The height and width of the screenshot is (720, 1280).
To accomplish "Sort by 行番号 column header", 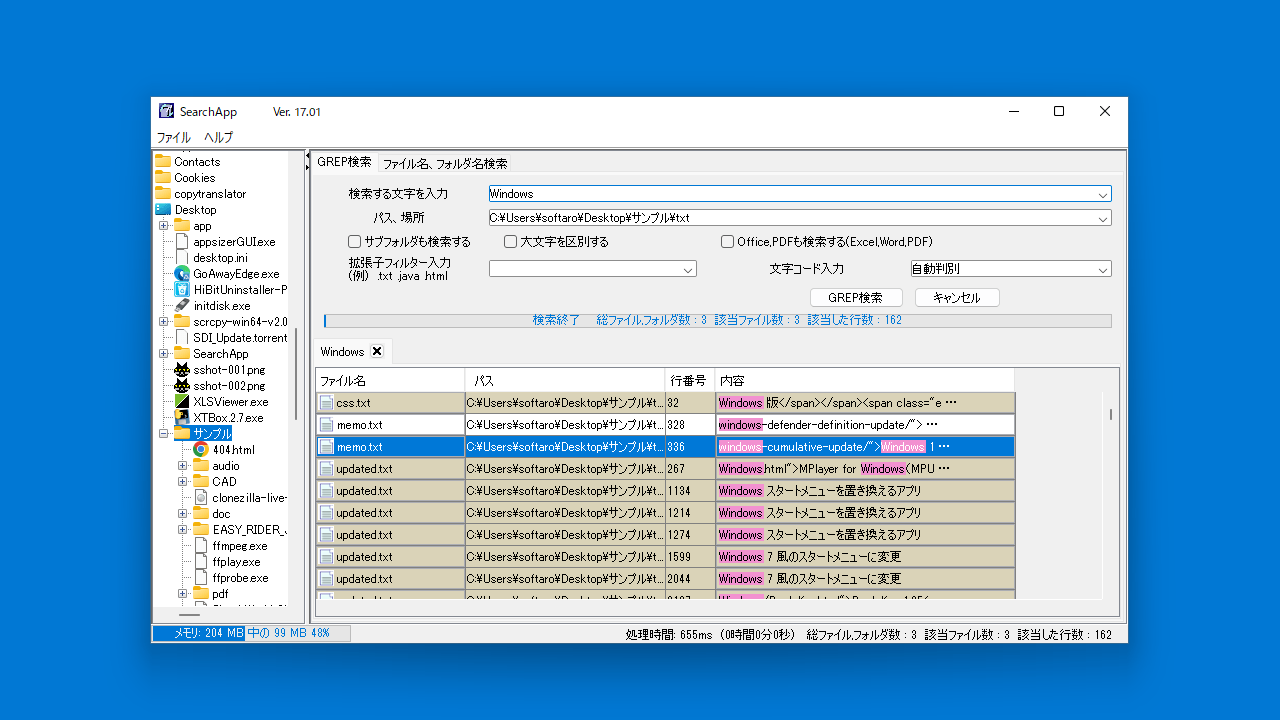I will pyautogui.click(x=691, y=381).
